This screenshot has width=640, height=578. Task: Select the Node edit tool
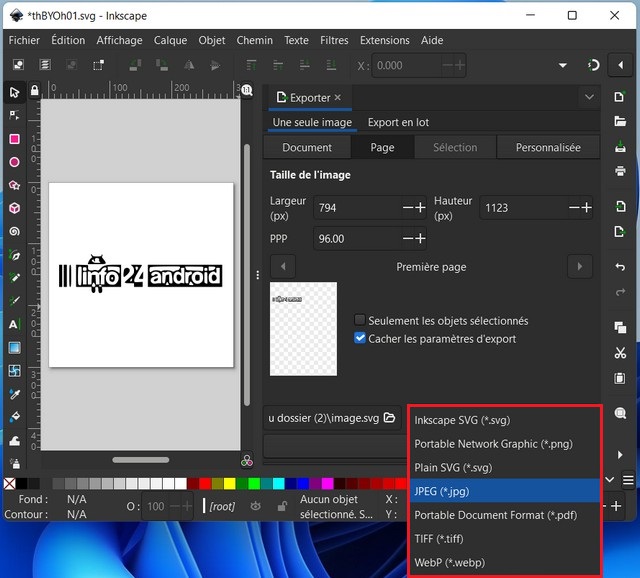14,115
